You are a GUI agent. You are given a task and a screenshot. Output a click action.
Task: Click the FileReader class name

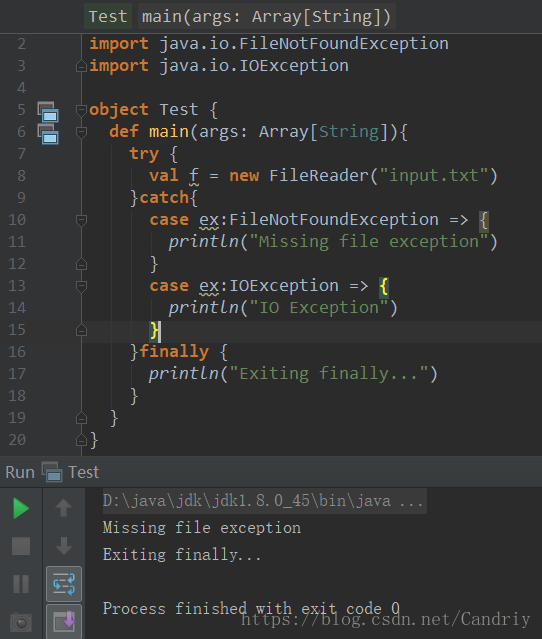pyautogui.click(x=319, y=176)
